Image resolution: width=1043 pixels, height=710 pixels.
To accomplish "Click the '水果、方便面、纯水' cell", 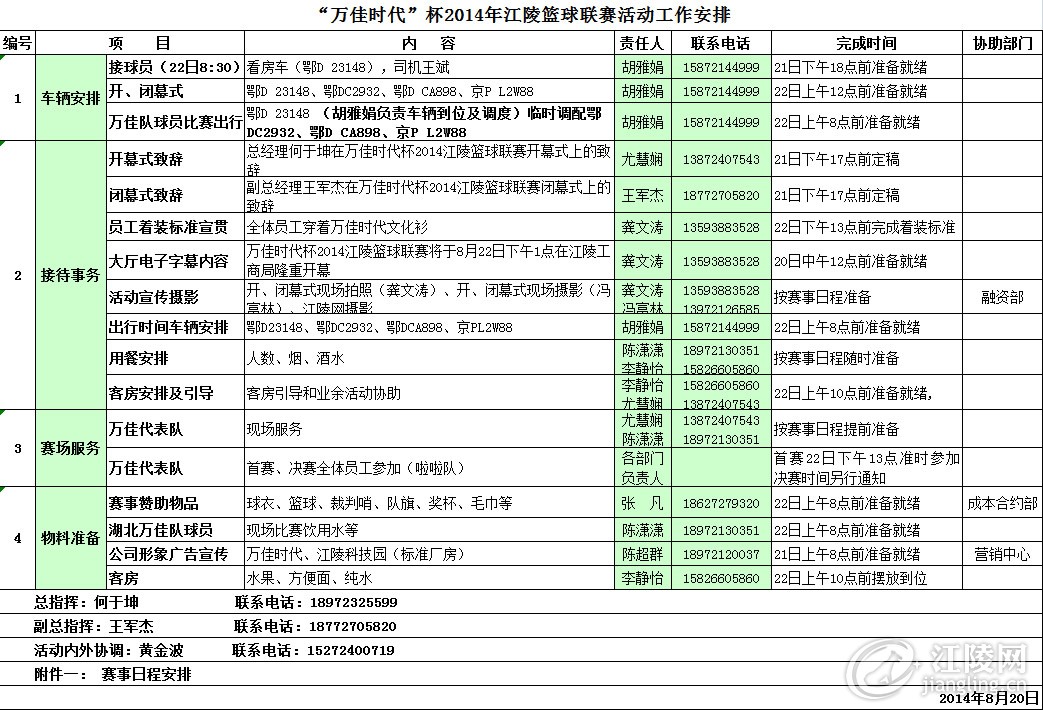I will tap(429, 578).
